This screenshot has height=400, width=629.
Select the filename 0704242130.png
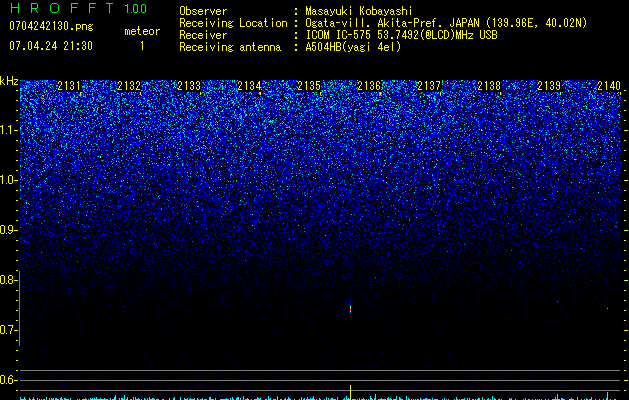click(x=51, y=27)
